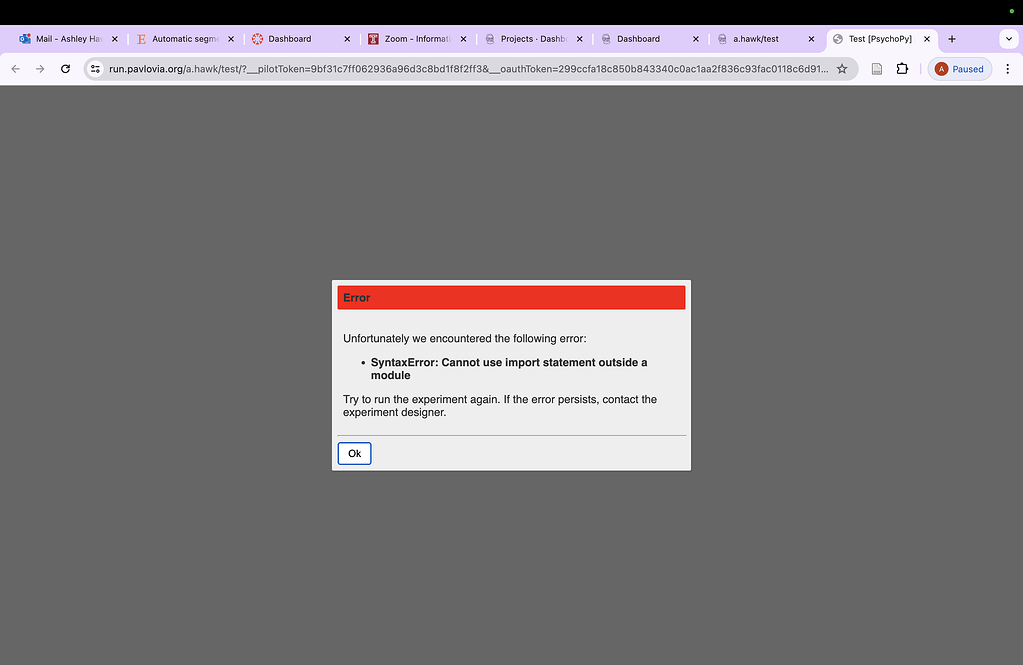Dismiss the error by clicking Ok
Image resolution: width=1023 pixels, height=665 pixels.
353,453
